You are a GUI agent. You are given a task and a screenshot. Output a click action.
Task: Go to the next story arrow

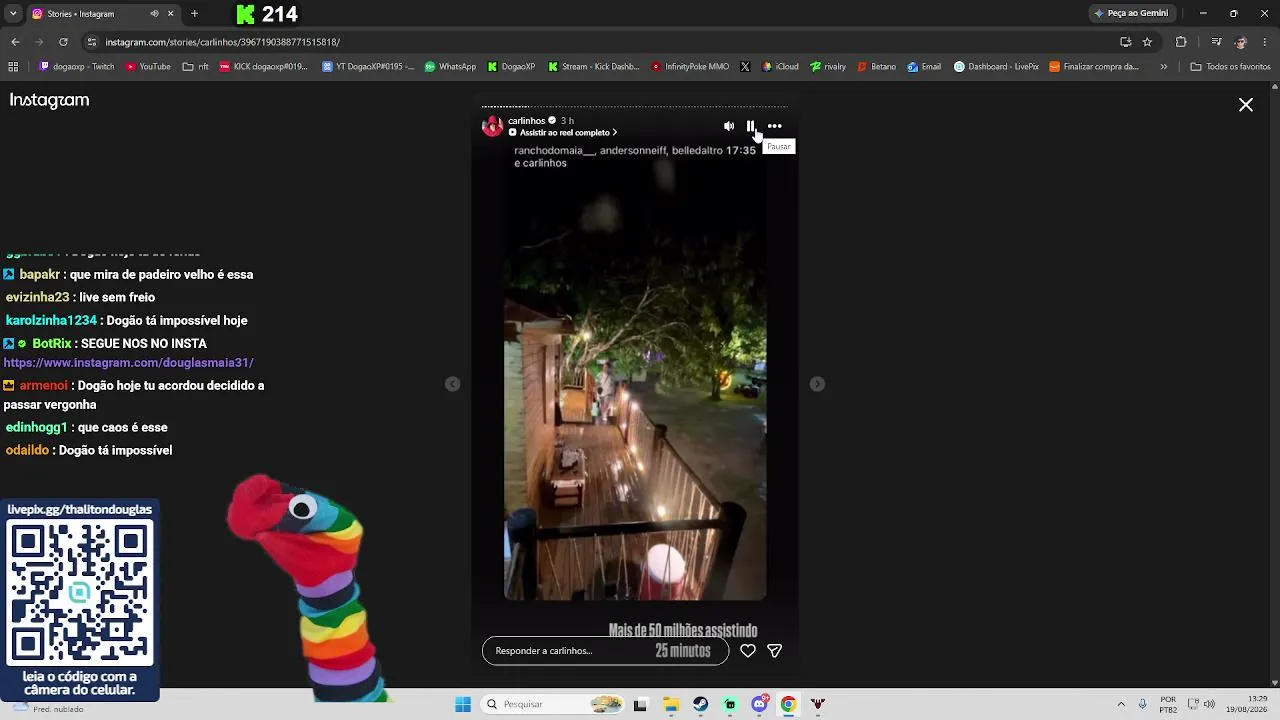pyautogui.click(x=817, y=384)
